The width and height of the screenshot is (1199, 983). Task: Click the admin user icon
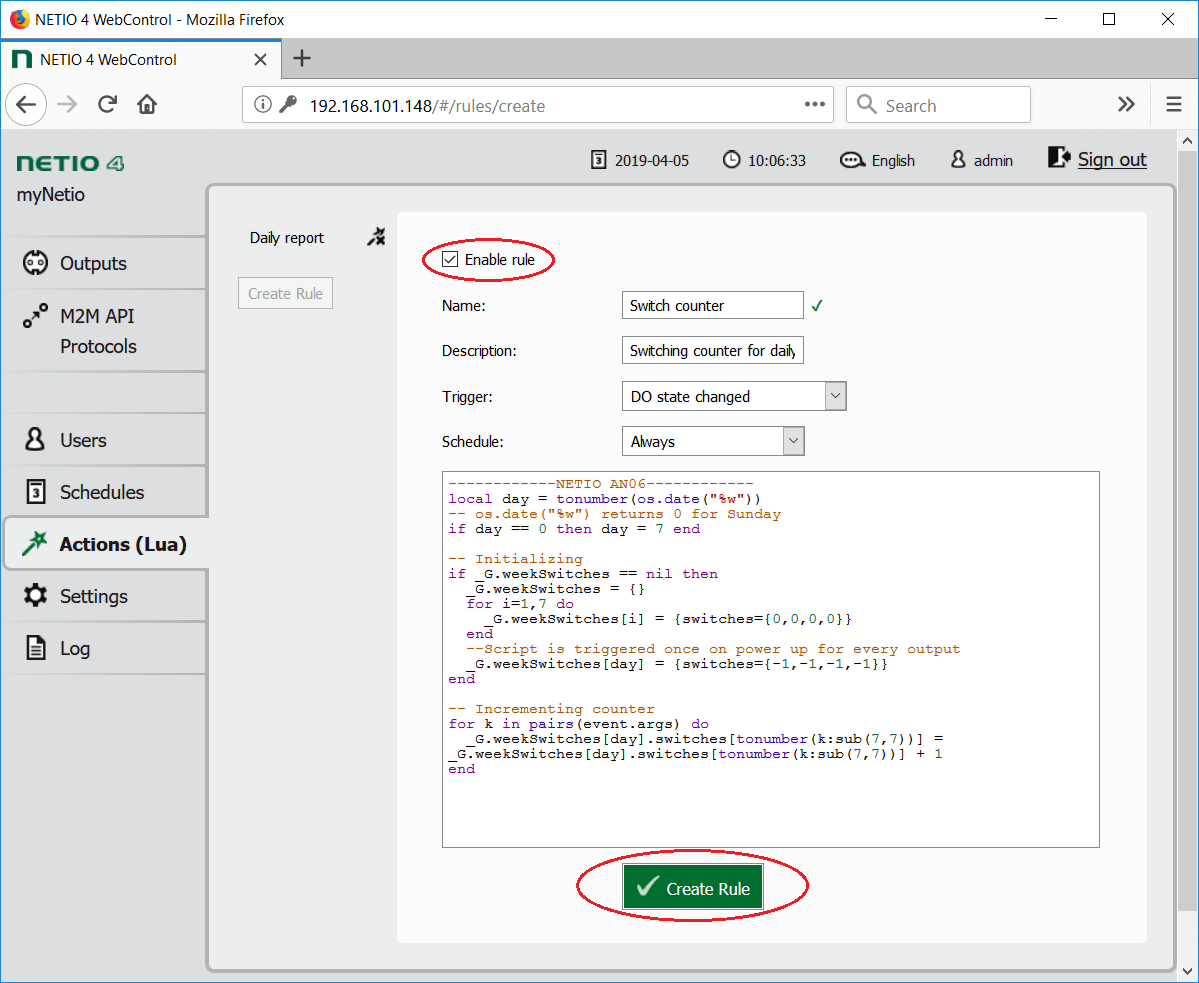click(958, 160)
